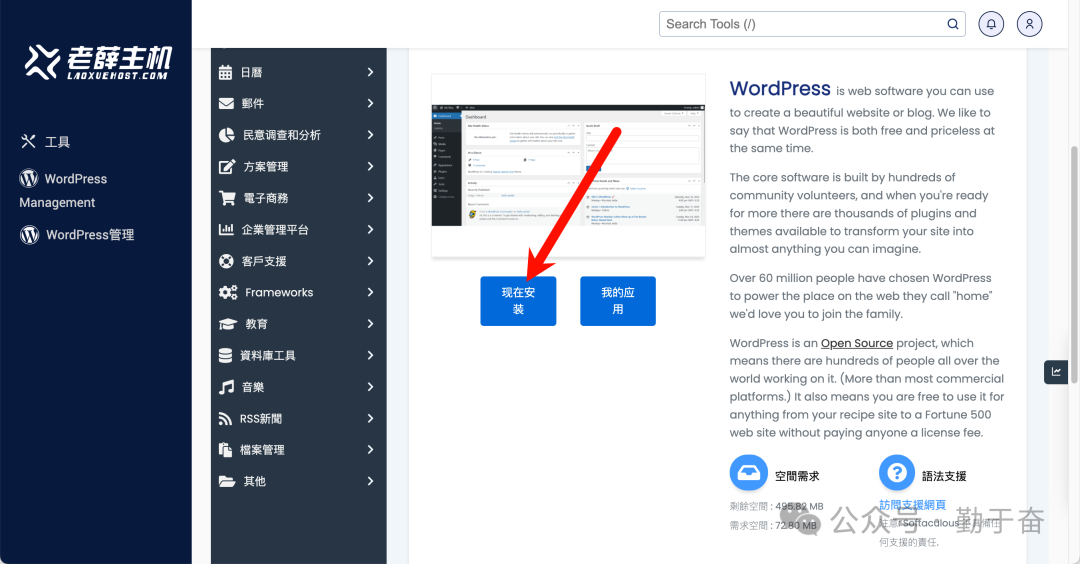Focus the Search Tools input field

pos(800,24)
